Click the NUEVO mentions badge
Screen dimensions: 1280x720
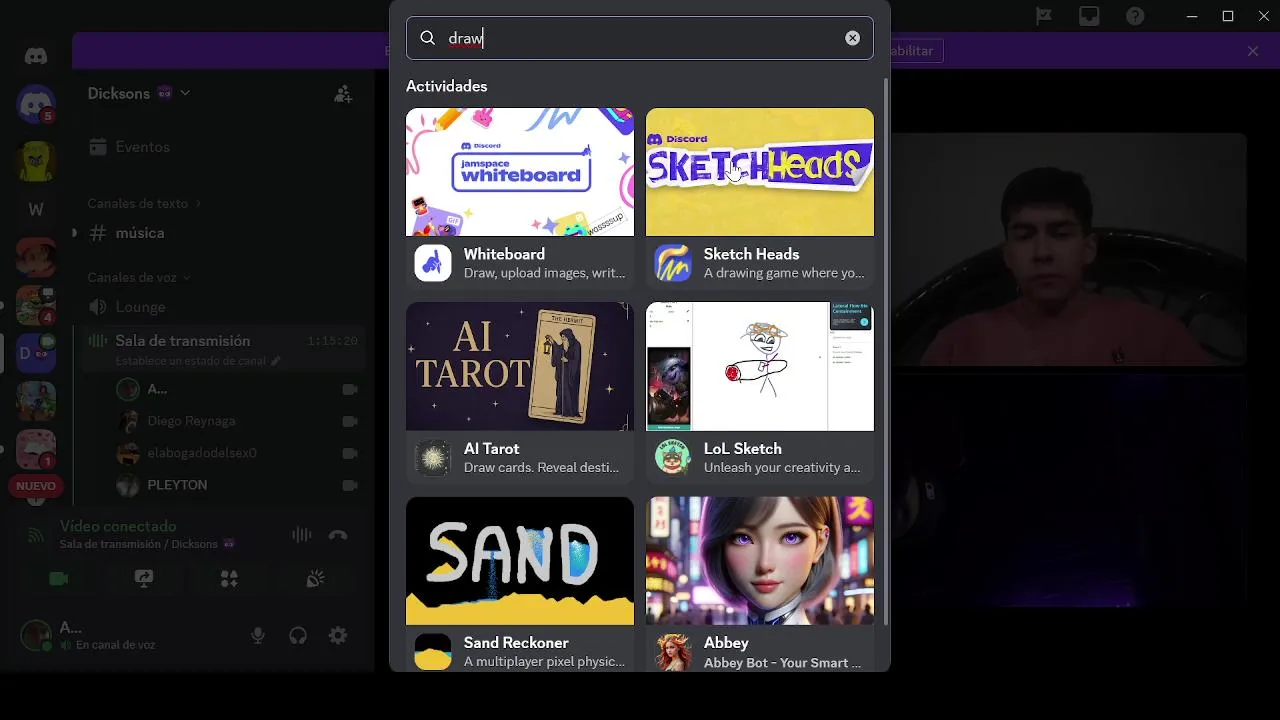[36, 486]
